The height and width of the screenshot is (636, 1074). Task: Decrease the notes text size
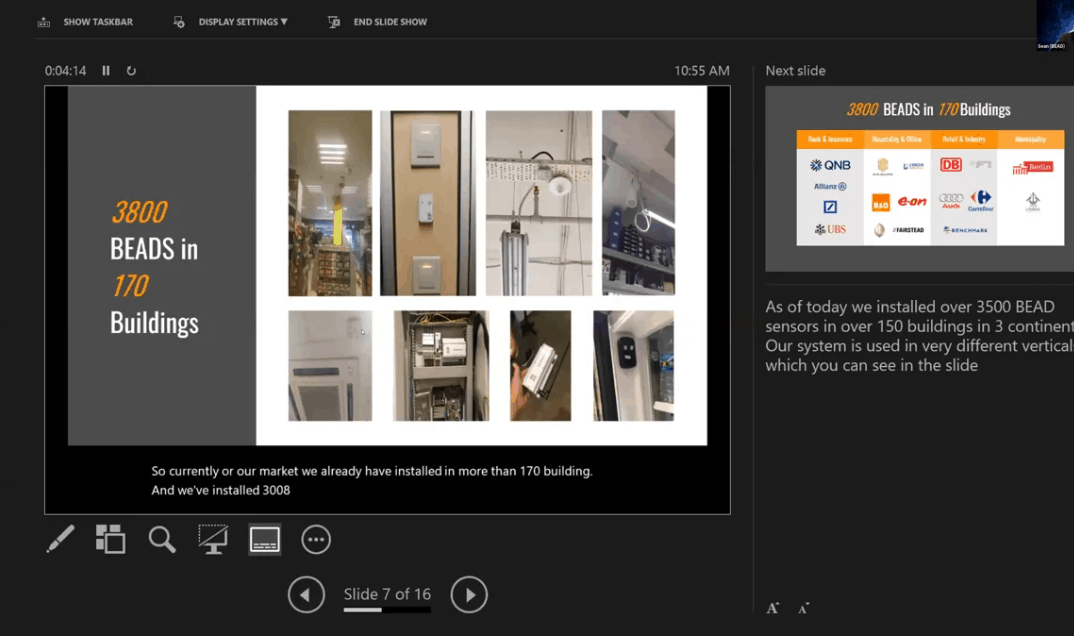click(803, 607)
